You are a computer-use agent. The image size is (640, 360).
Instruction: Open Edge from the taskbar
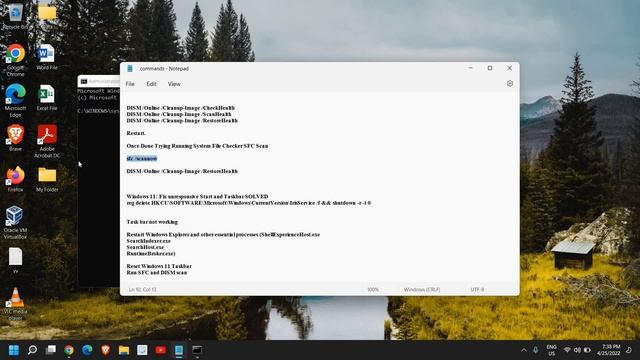click(87, 350)
